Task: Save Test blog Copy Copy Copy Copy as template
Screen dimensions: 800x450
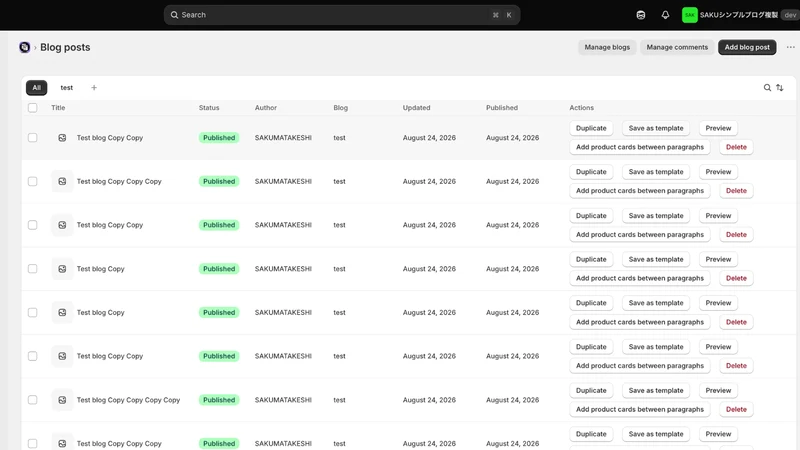Action: [x=656, y=390]
